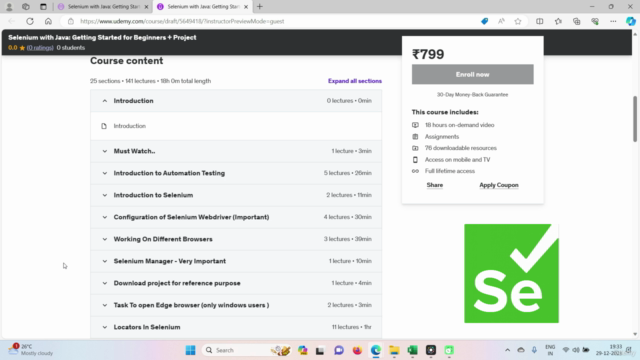640x360 pixels.
Task: Click the read aloud icon
Action: click(x=501, y=21)
